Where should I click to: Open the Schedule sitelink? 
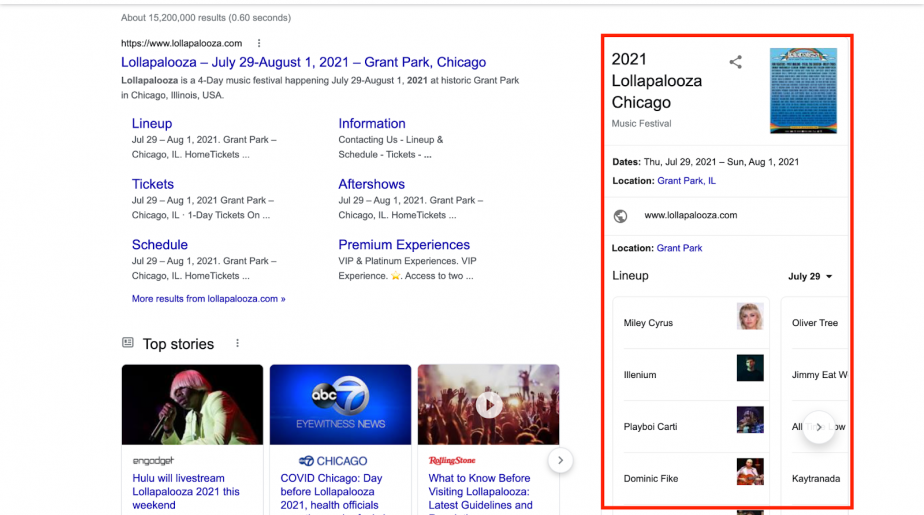click(160, 245)
